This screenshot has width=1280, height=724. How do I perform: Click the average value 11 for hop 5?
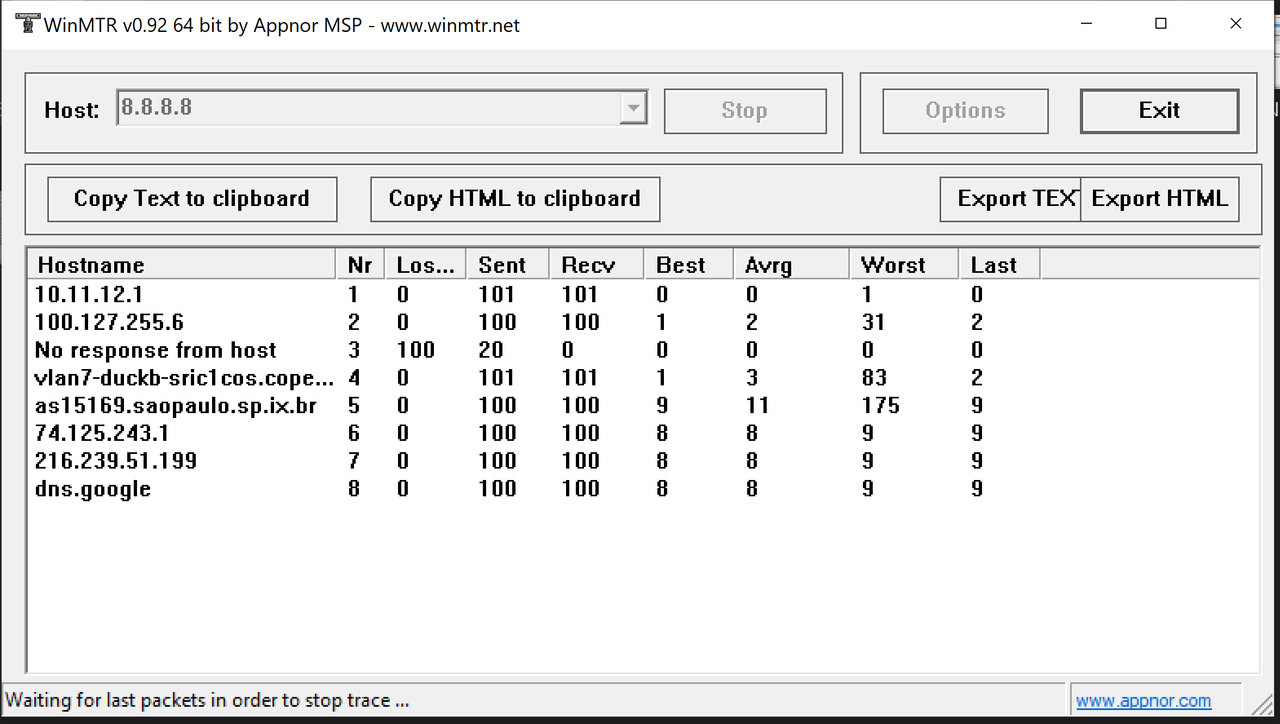pos(757,406)
